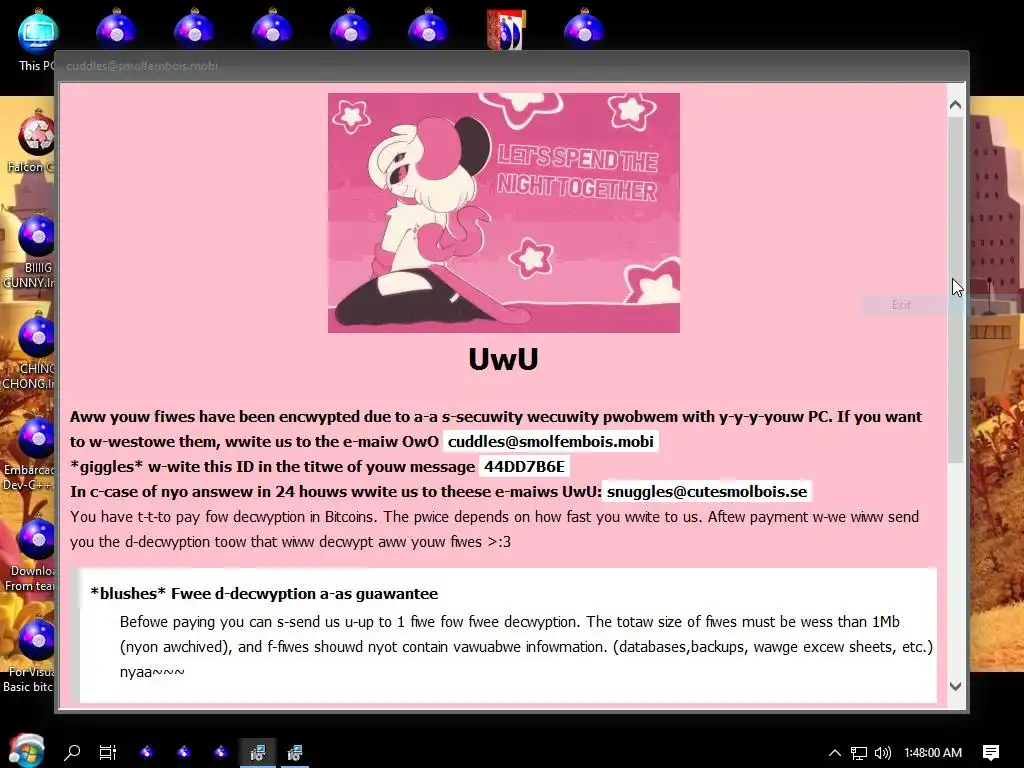Click the cuddles@smolfembois.mobi email field
Viewport: 1024px width, 768px height.
(x=551, y=441)
